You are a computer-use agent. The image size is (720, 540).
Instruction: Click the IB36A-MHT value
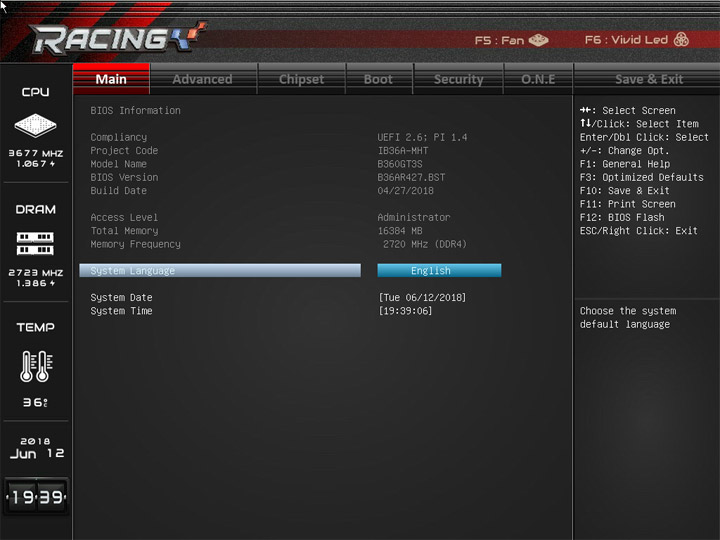click(x=403, y=151)
